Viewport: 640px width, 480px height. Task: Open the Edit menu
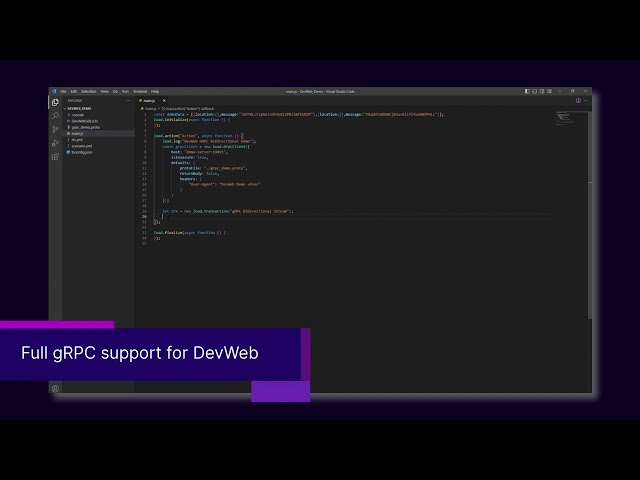pos(73,91)
